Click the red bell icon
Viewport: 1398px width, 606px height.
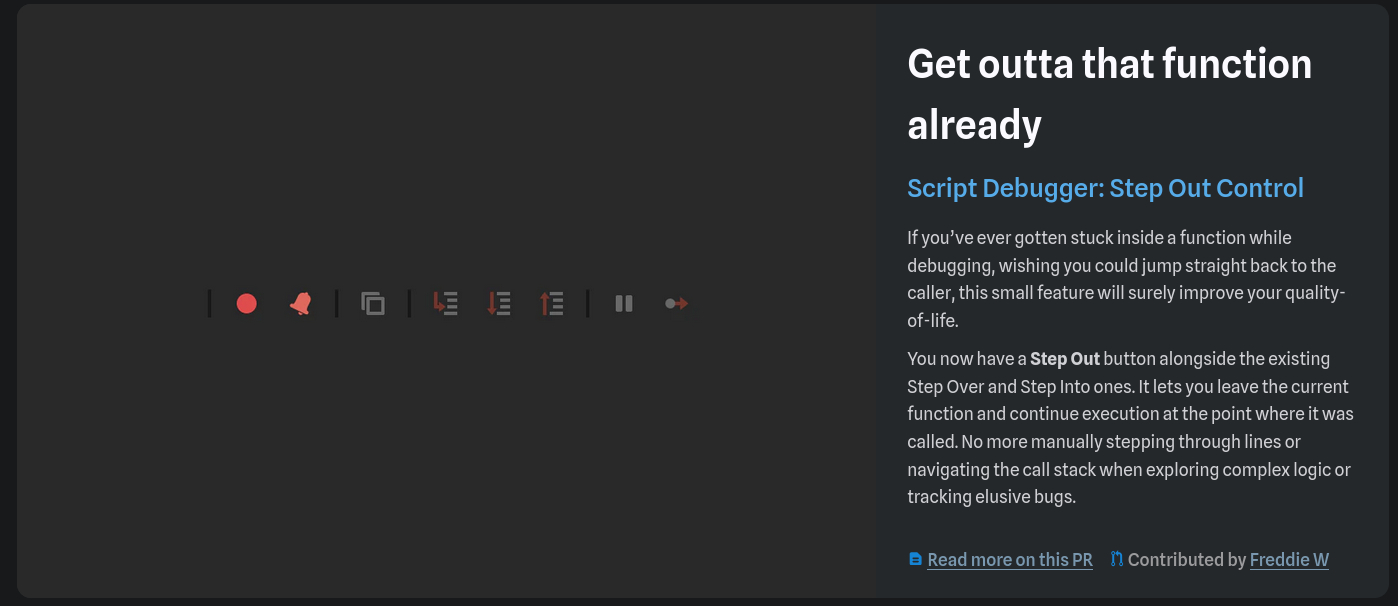(x=300, y=303)
